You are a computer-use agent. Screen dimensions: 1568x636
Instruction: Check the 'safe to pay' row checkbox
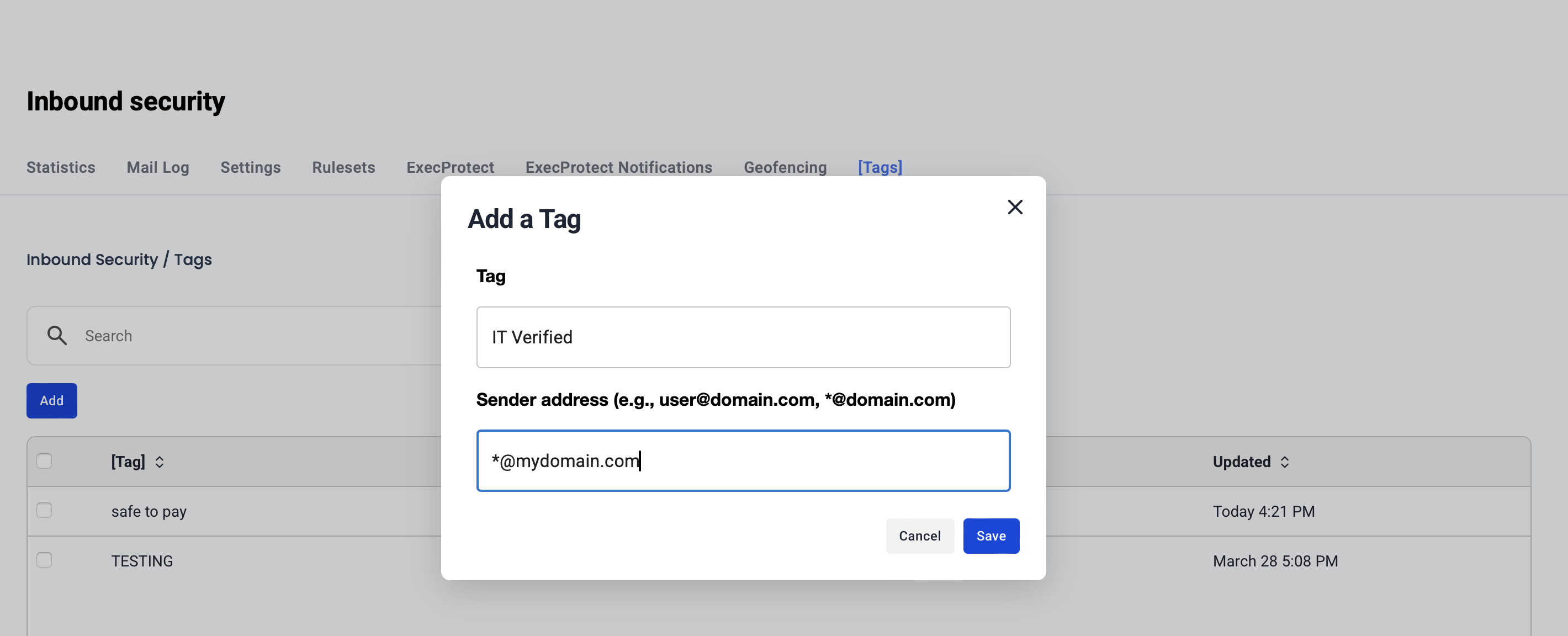[44, 510]
